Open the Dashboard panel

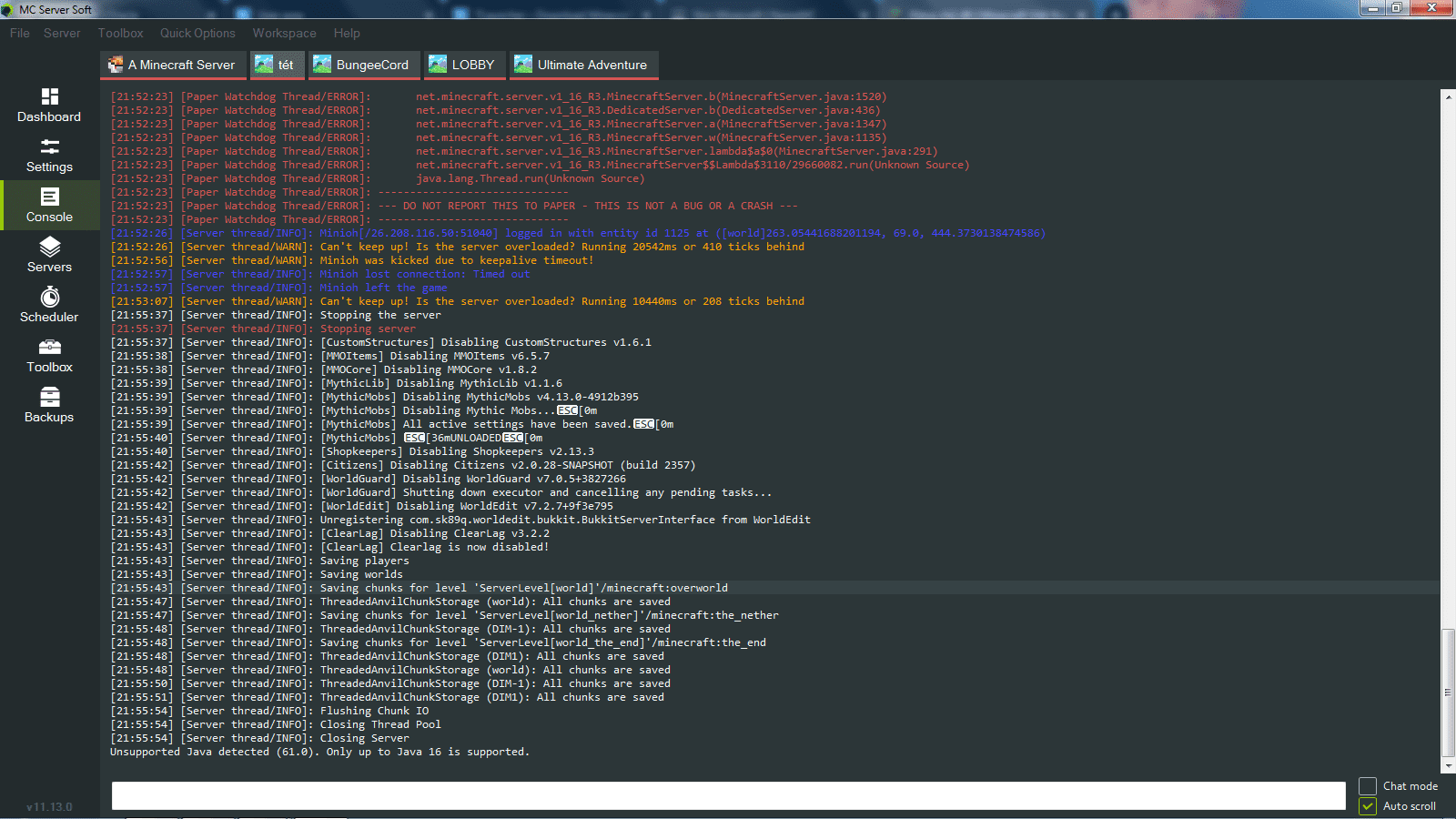click(49, 105)
